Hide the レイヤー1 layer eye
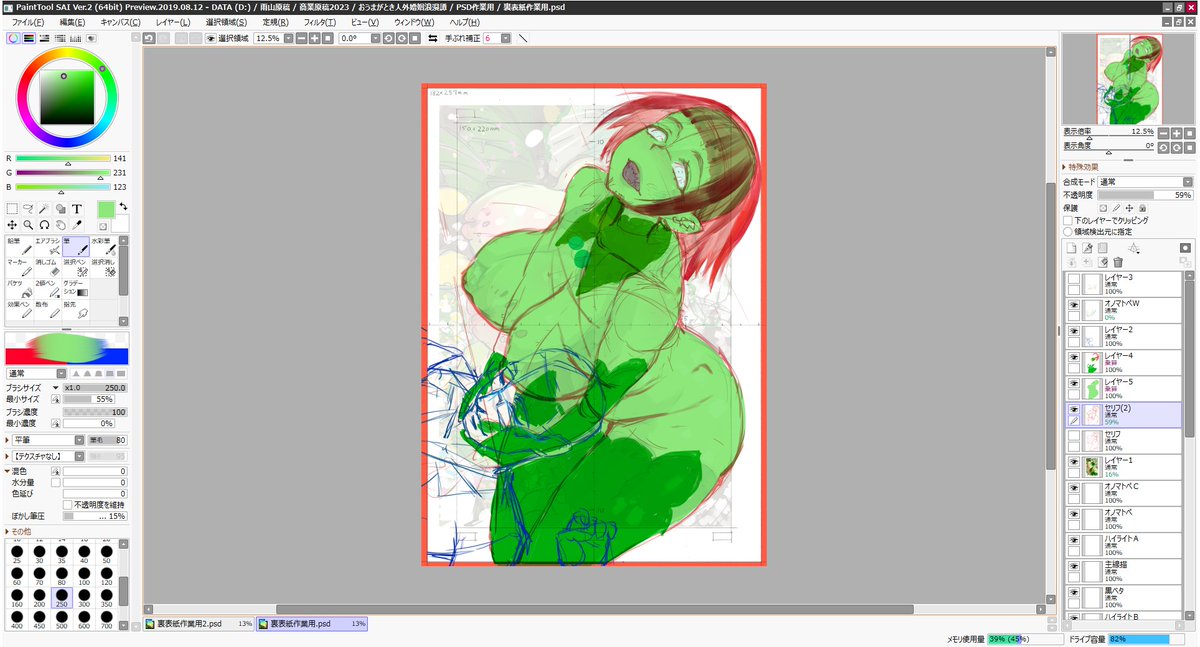The height and width of the screenshot is (647, 1200). 1073,461
